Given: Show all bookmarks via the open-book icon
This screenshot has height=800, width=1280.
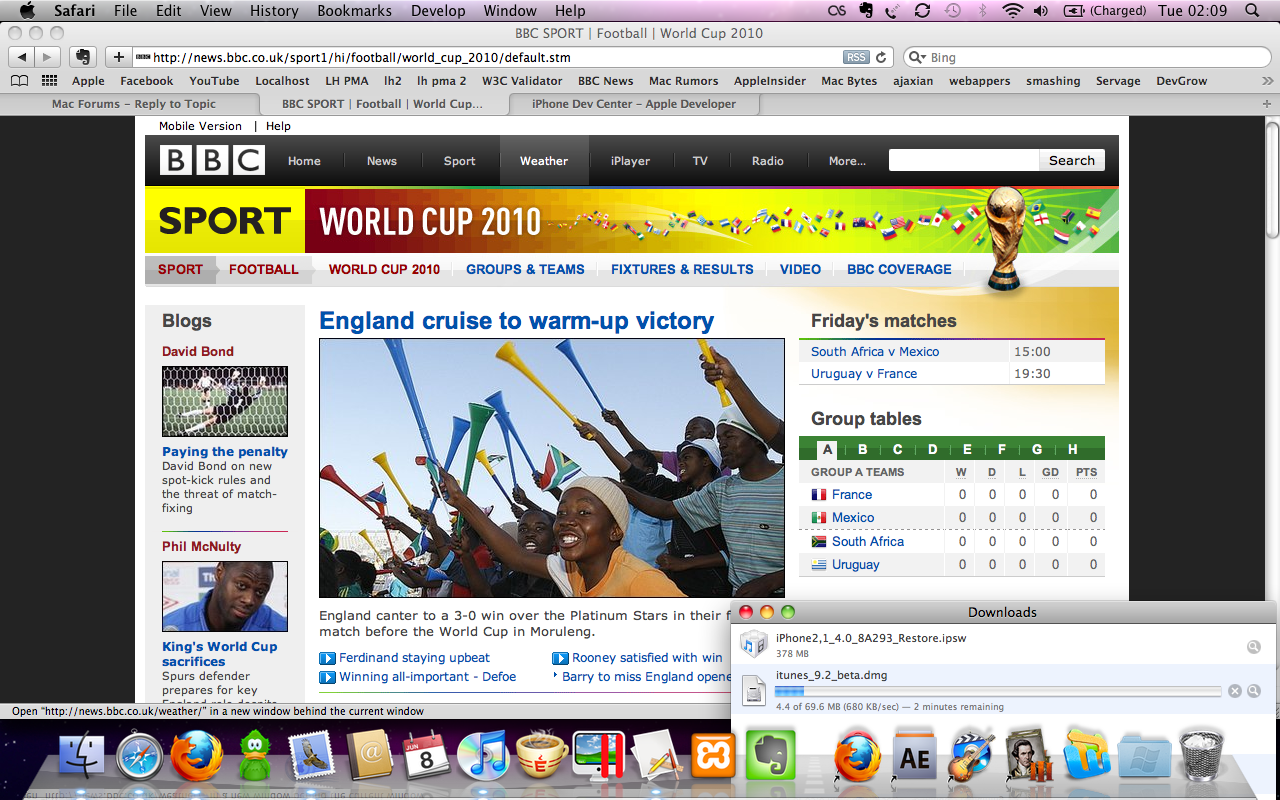Looking at the screenshot, I should coord(19,81).
